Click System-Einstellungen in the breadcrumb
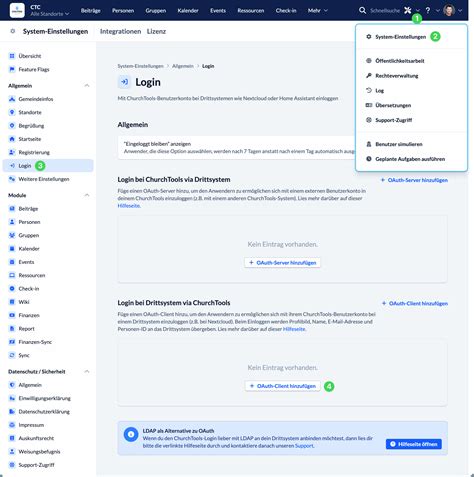This screenshot has width=474, height=477. (x=140, y=66)
